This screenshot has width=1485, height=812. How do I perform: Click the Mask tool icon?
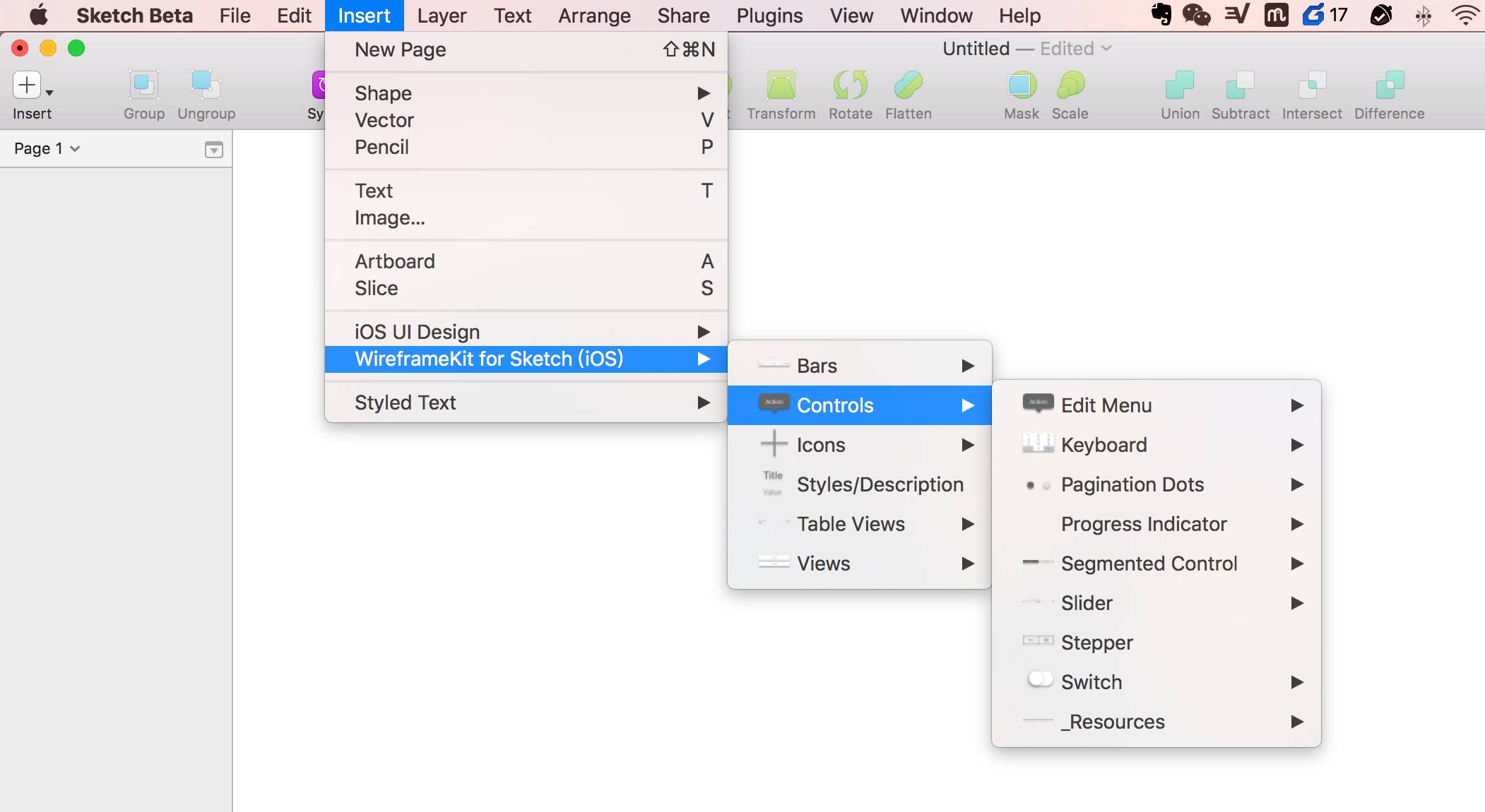click(x=1021, y=85)
